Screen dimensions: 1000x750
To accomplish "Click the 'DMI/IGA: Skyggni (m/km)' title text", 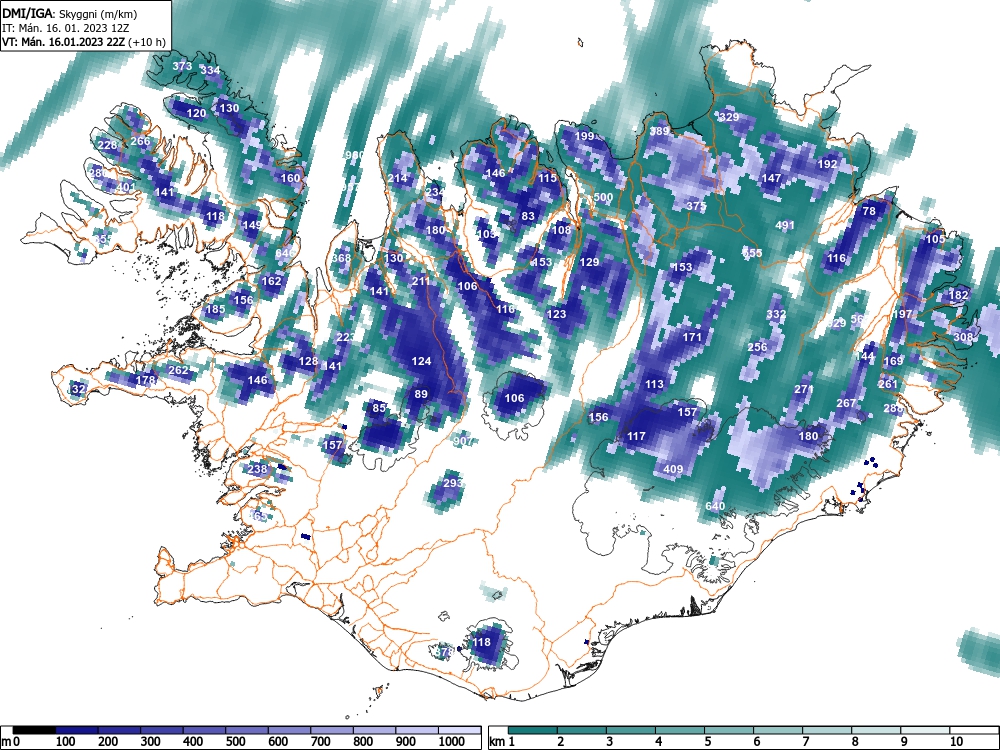I will tap(70, 14).
